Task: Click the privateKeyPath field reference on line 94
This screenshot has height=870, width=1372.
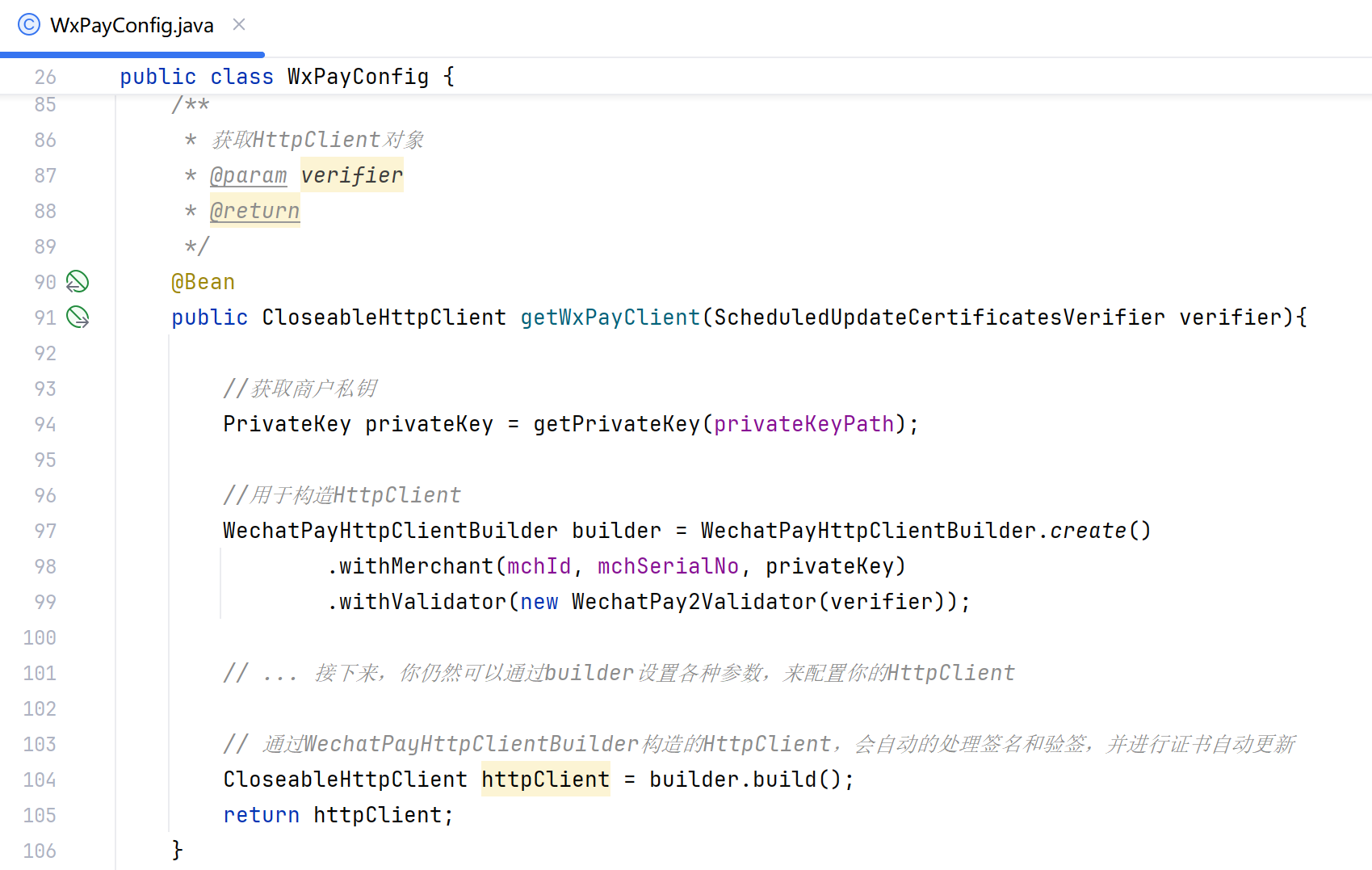Action: point(803,423)
